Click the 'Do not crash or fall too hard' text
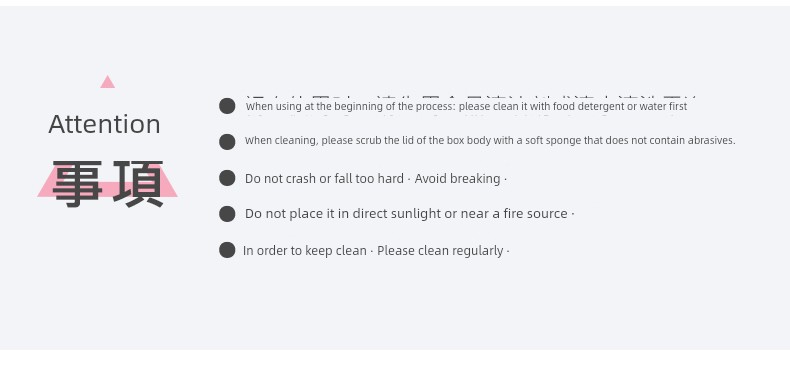Image resolution: width=790 pixels, height=375 pixels. [x=324, y=178]
